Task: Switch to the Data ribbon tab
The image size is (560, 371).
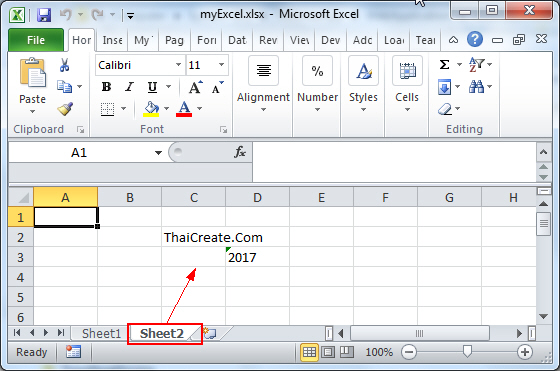Action: pyautogui.click(x=237, y=40)
